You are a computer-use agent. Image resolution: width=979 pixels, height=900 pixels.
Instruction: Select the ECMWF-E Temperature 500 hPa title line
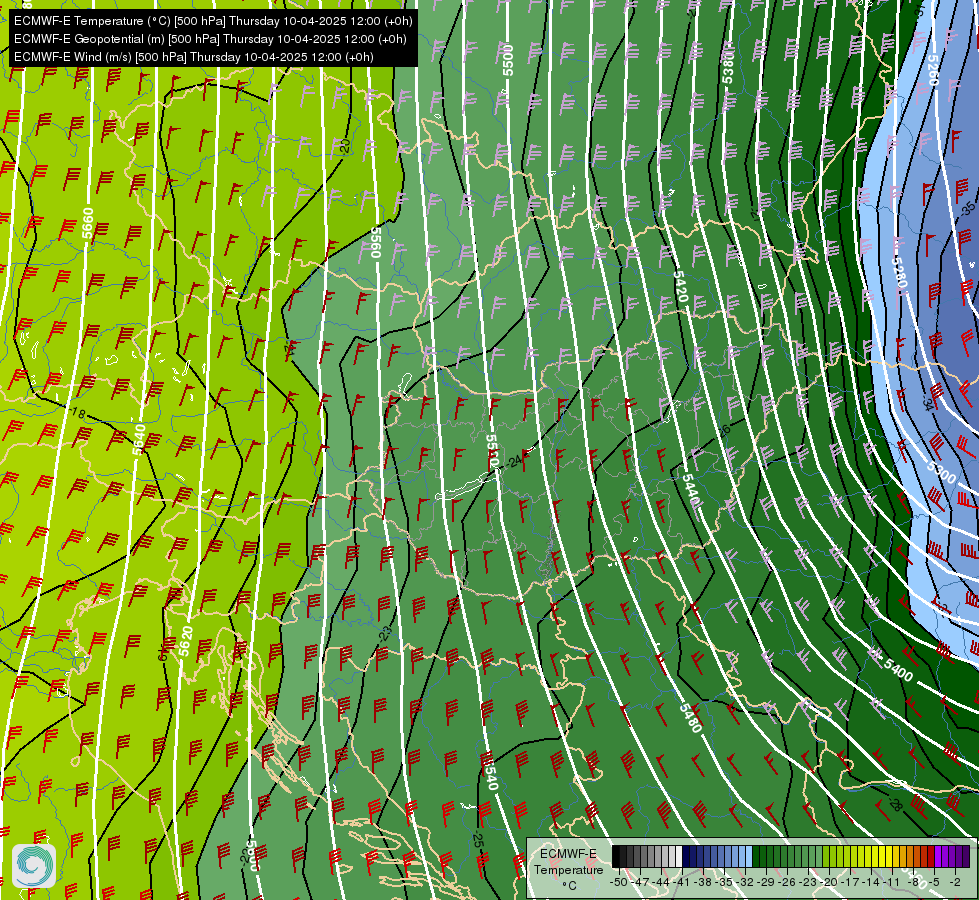point(213,21)
